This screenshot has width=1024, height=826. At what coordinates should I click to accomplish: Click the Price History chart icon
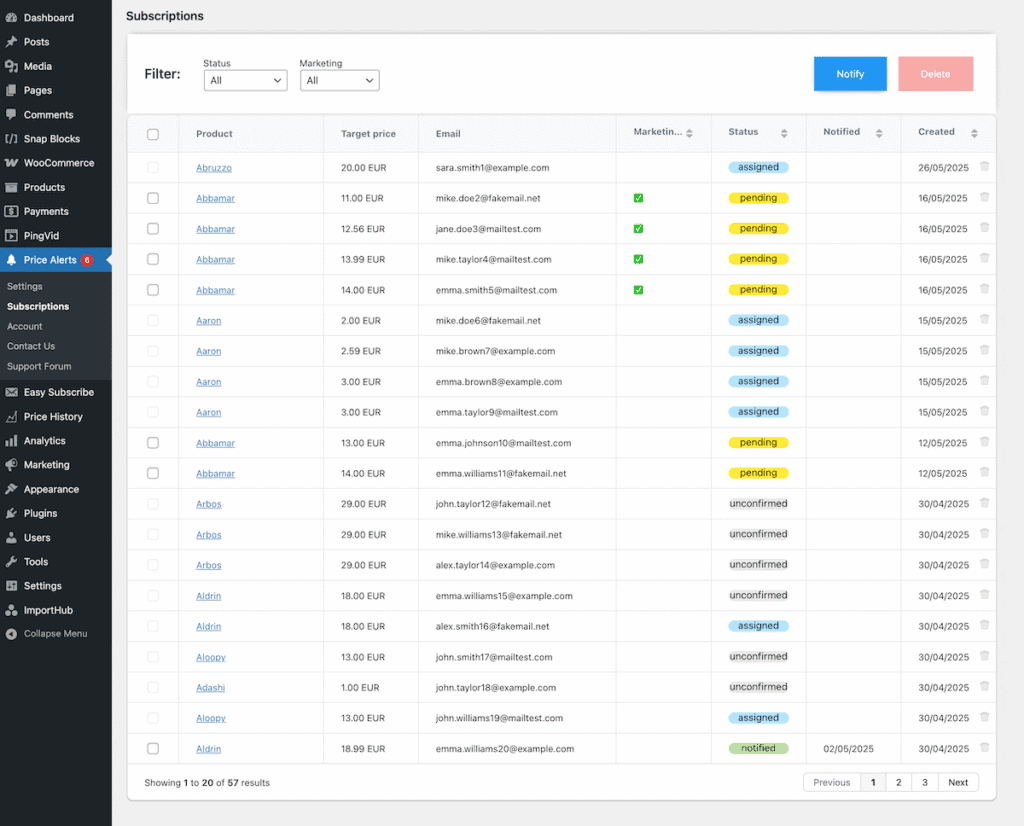12,417
